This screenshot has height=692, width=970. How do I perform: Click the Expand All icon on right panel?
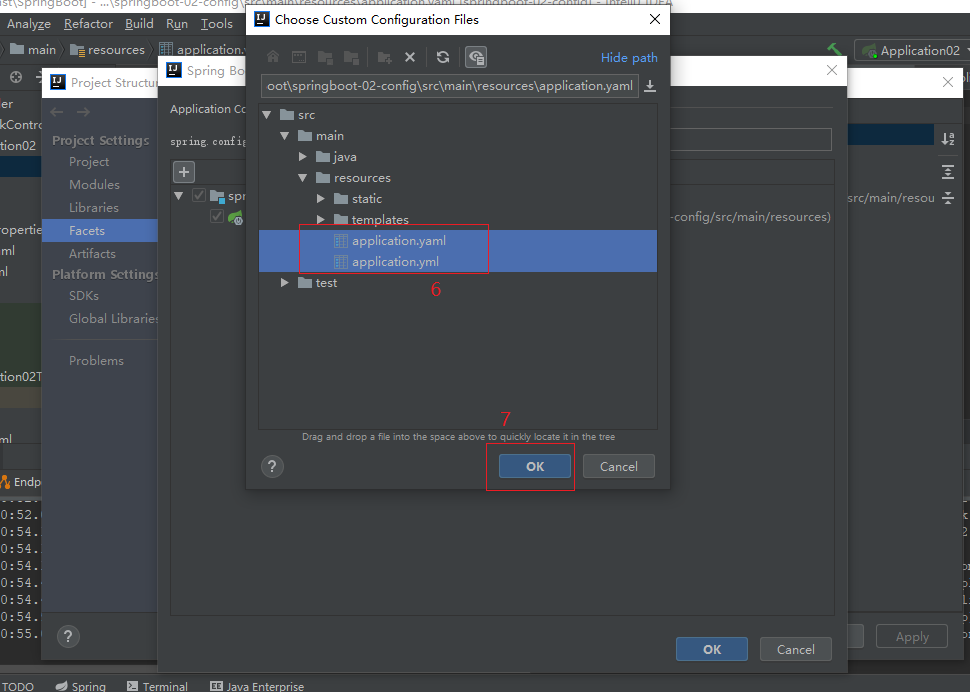947,172
